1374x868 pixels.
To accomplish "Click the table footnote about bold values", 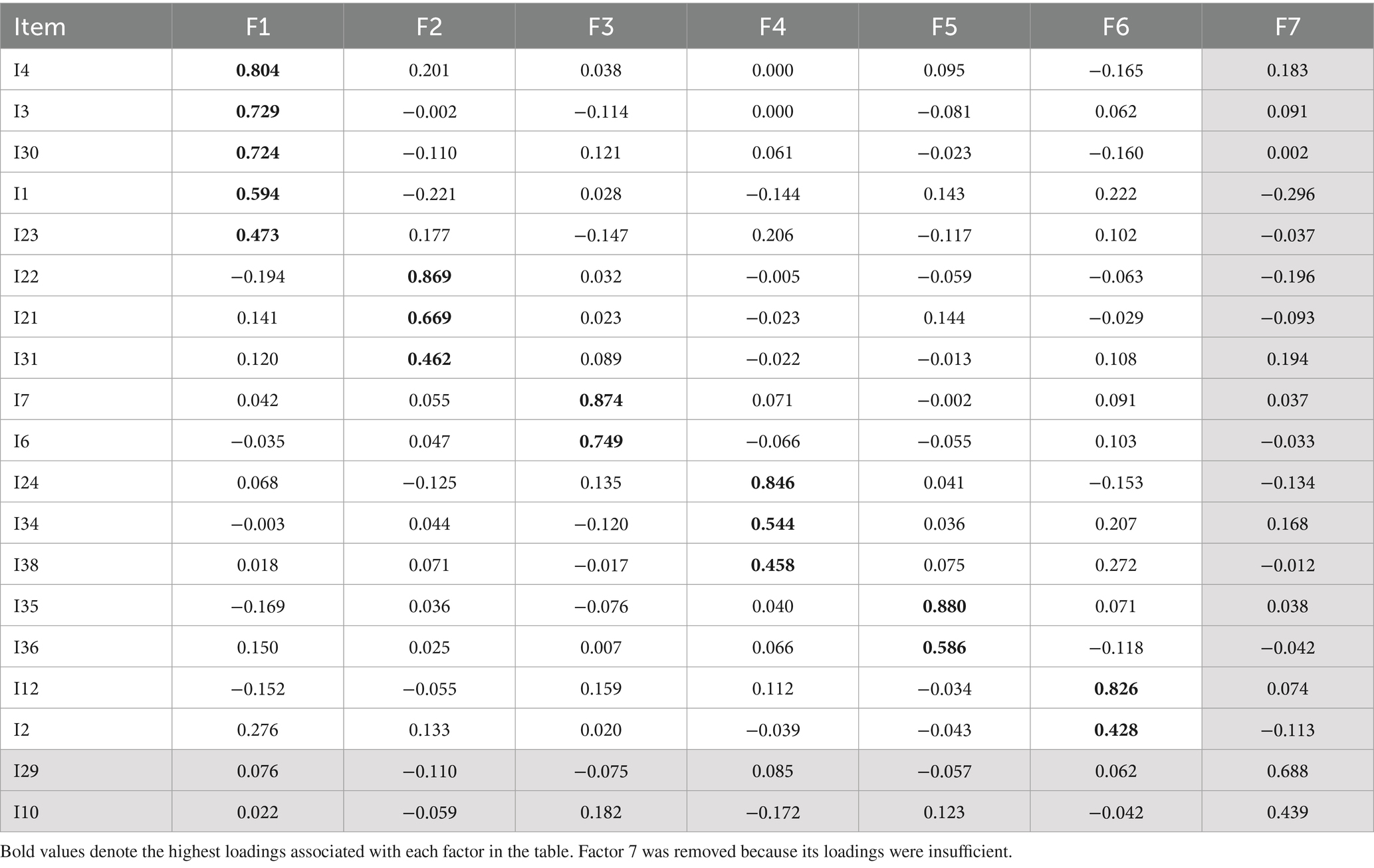I will tap(506, 852).
